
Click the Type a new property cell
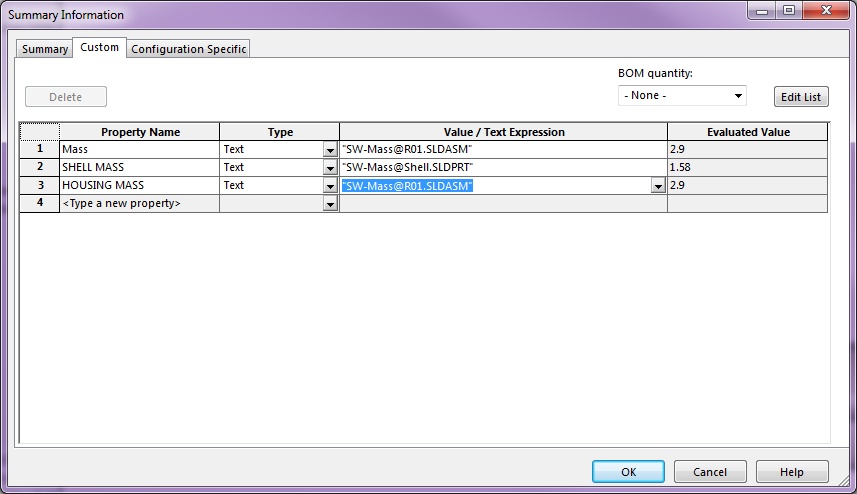pyautogui.click(x=139, y=203)
